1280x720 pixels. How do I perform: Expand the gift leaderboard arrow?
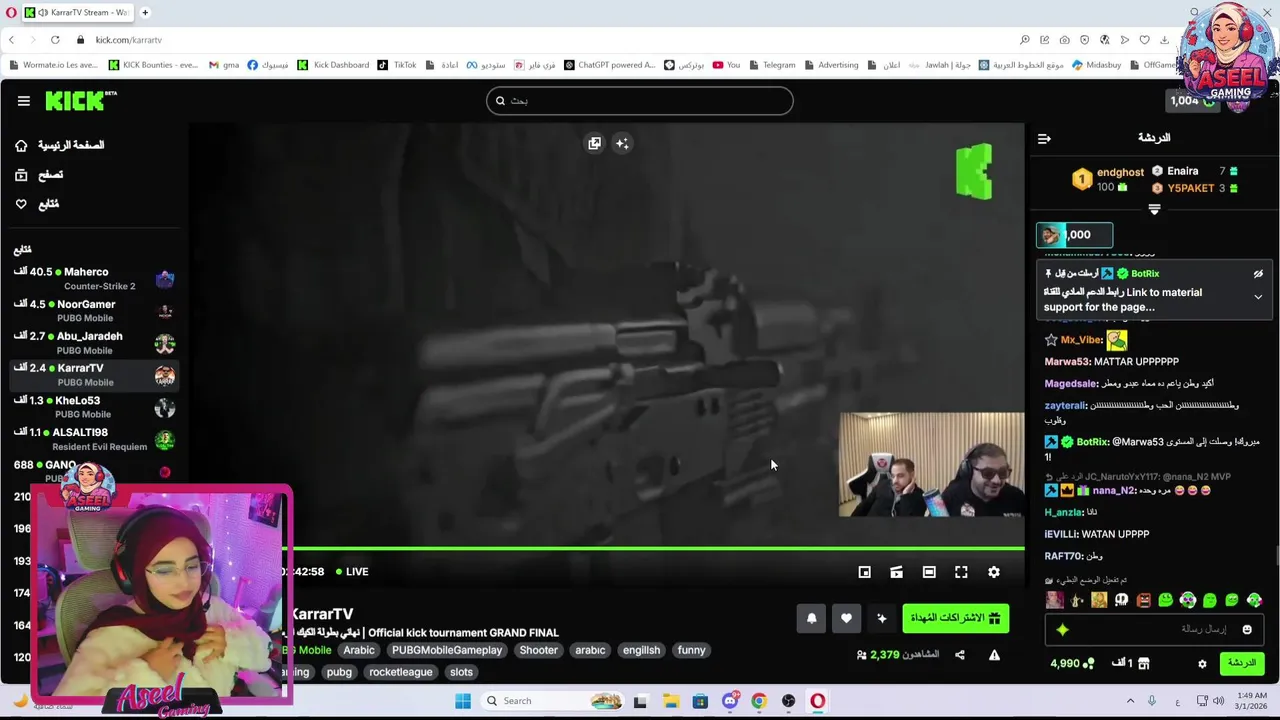(1154, 210)
